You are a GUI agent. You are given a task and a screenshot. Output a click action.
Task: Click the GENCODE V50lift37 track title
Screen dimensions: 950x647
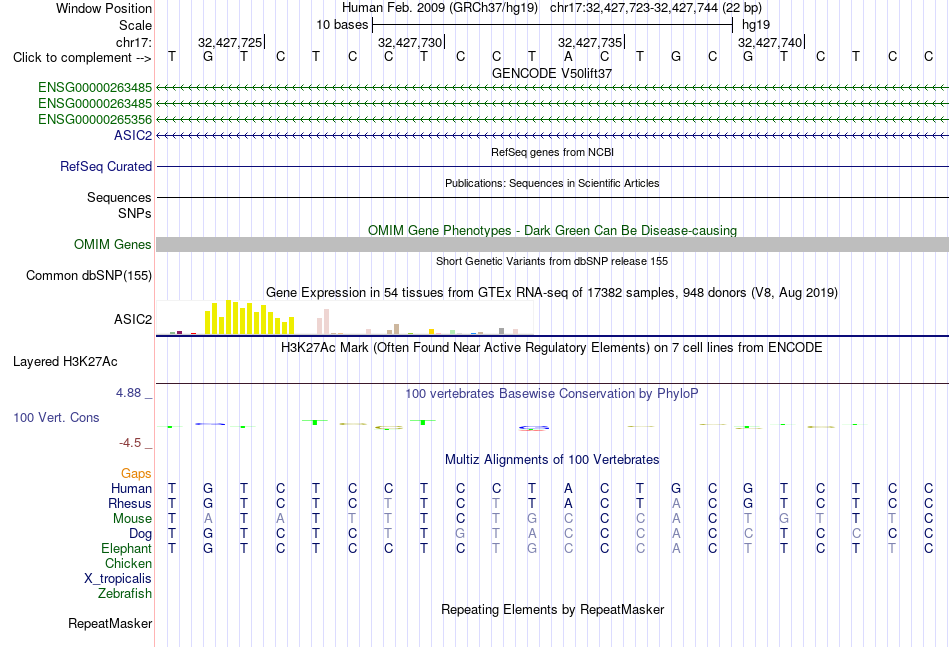tap(552, 73)
